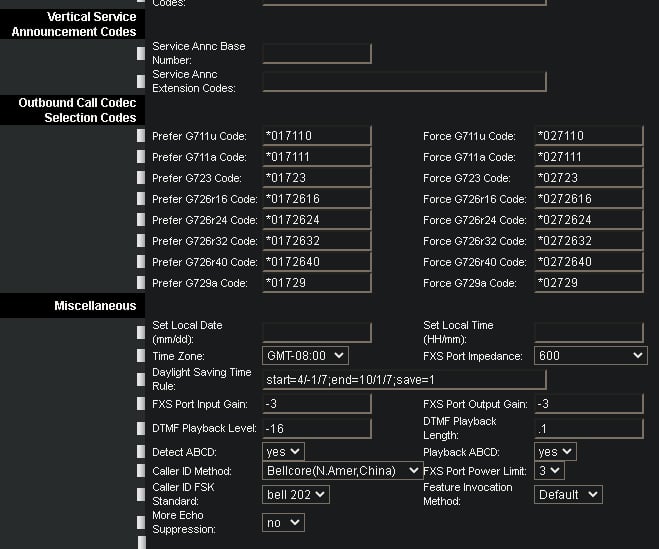Image resolution: width=659 pixels, height=549 pixels.
Task: Focus the Set Local Time input box
Action: click(588, 332)
